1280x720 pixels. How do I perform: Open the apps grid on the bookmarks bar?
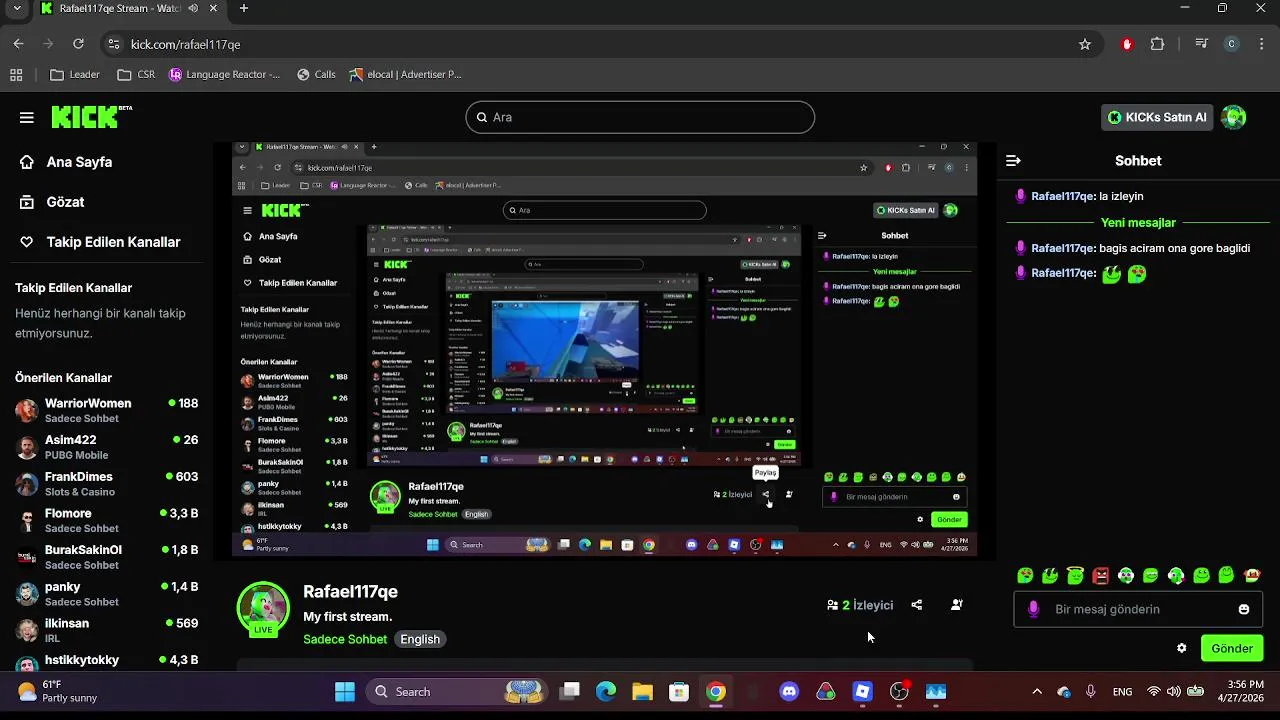coord(16,74)
